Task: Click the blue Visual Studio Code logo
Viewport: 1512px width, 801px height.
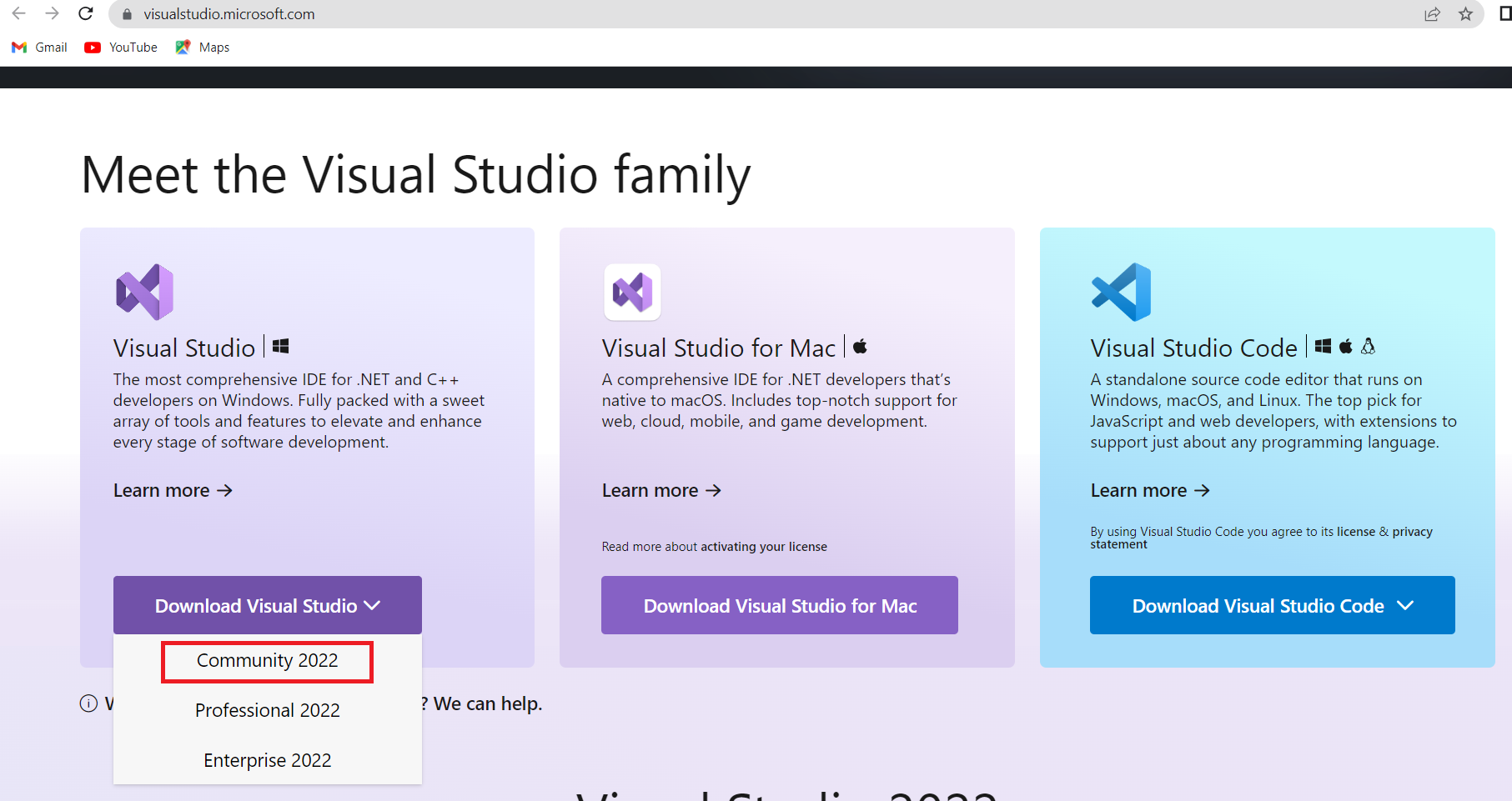Action: point(1121,292)
